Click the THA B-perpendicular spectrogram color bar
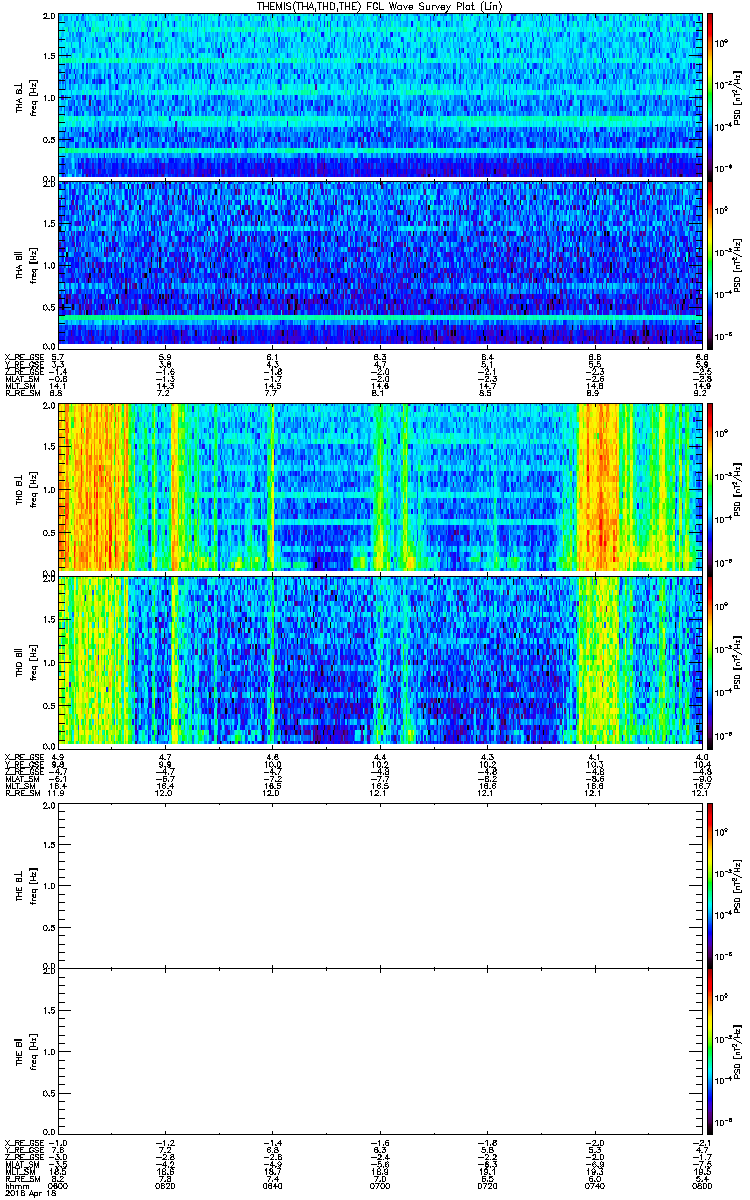 [711, 95]
